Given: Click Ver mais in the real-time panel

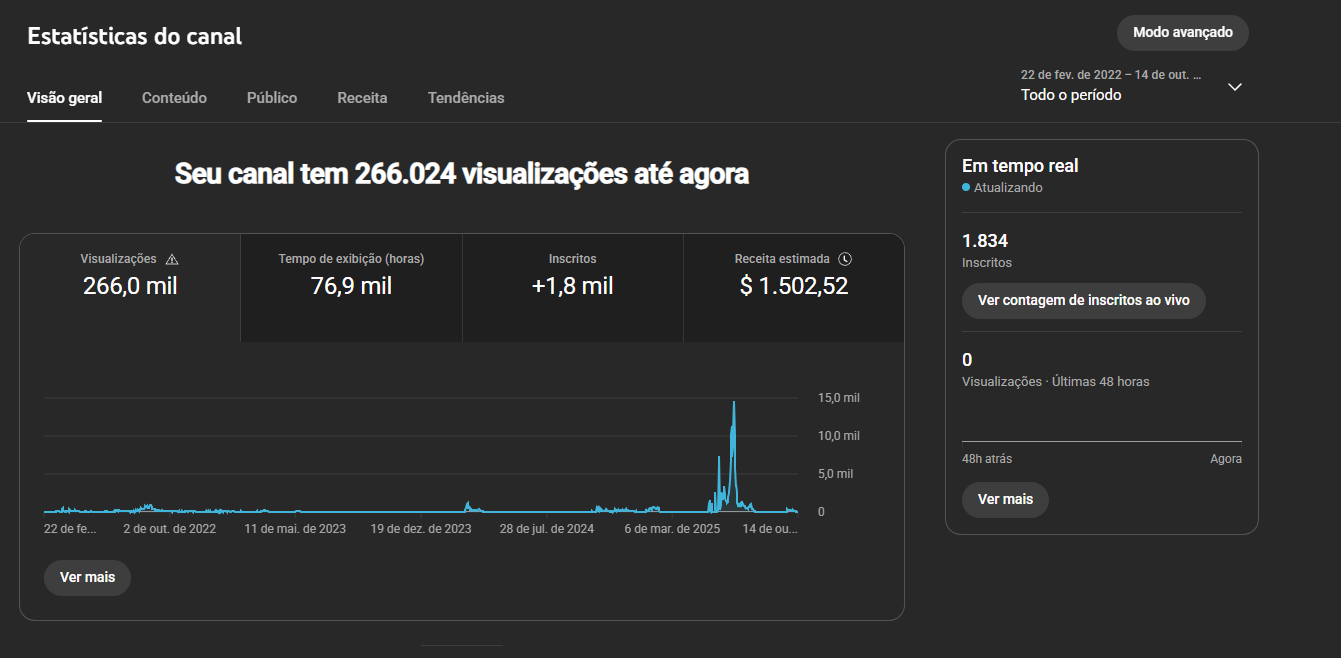Looking at the screenshot, I should [1005, 499].
